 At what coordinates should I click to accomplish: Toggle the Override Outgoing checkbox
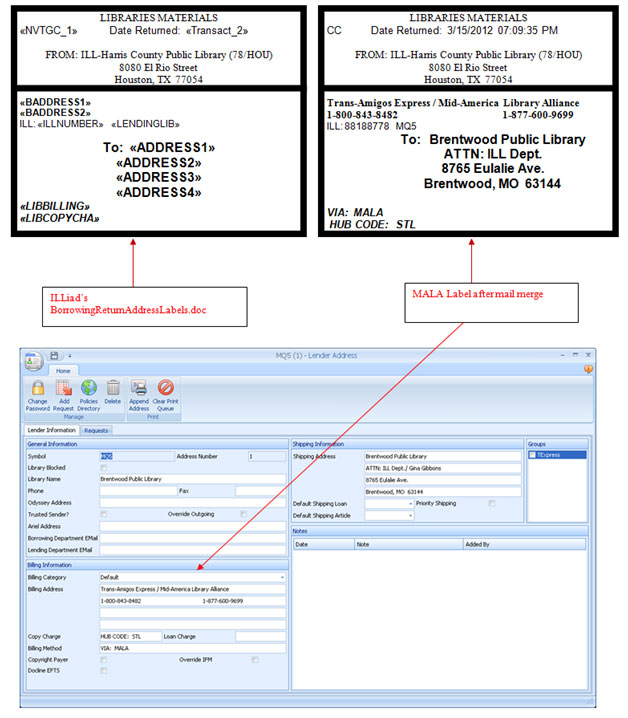point(244,514)
